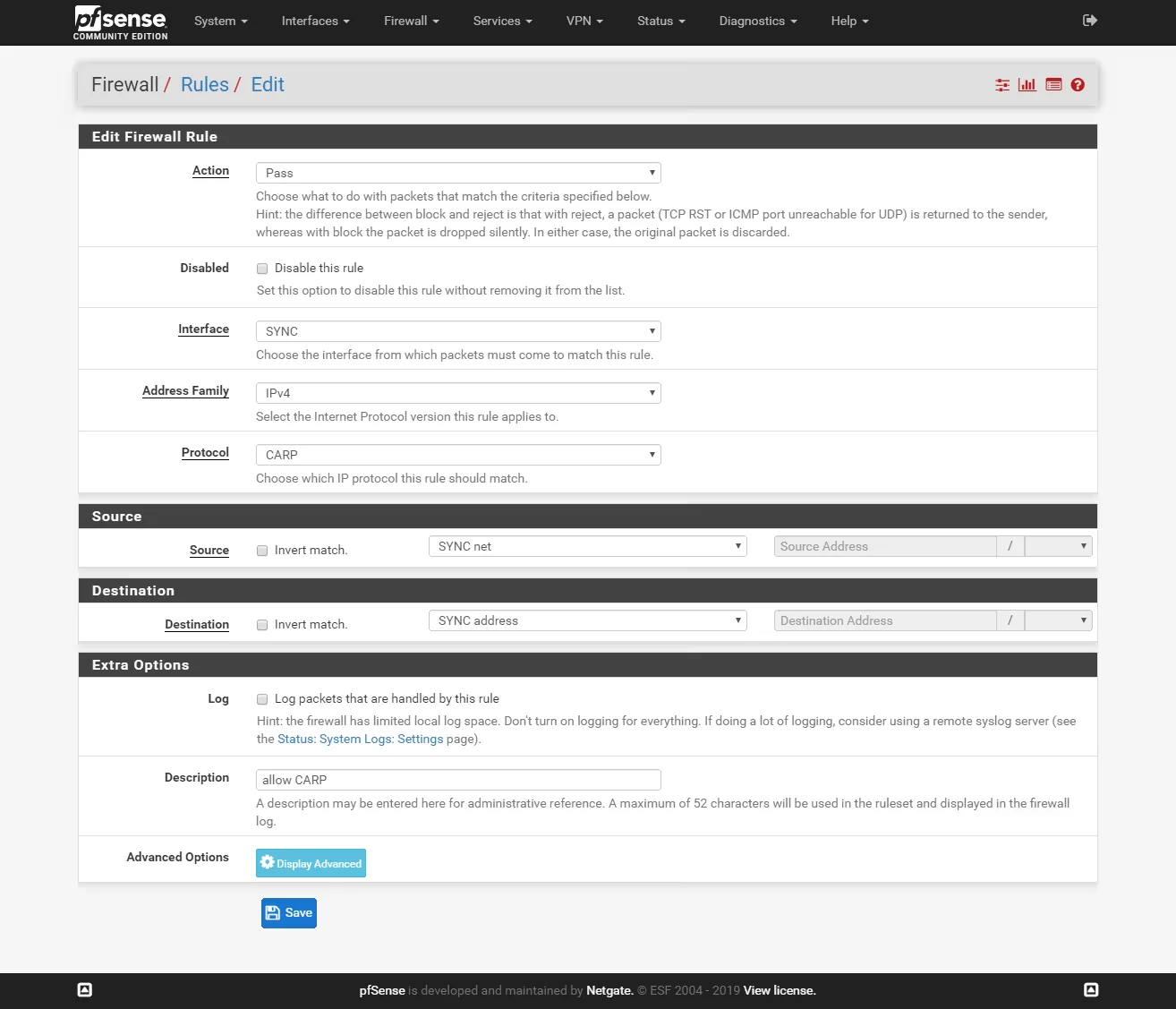
Task: Enable logging of packets handled by this rule
Action: (x=262, y=698)
